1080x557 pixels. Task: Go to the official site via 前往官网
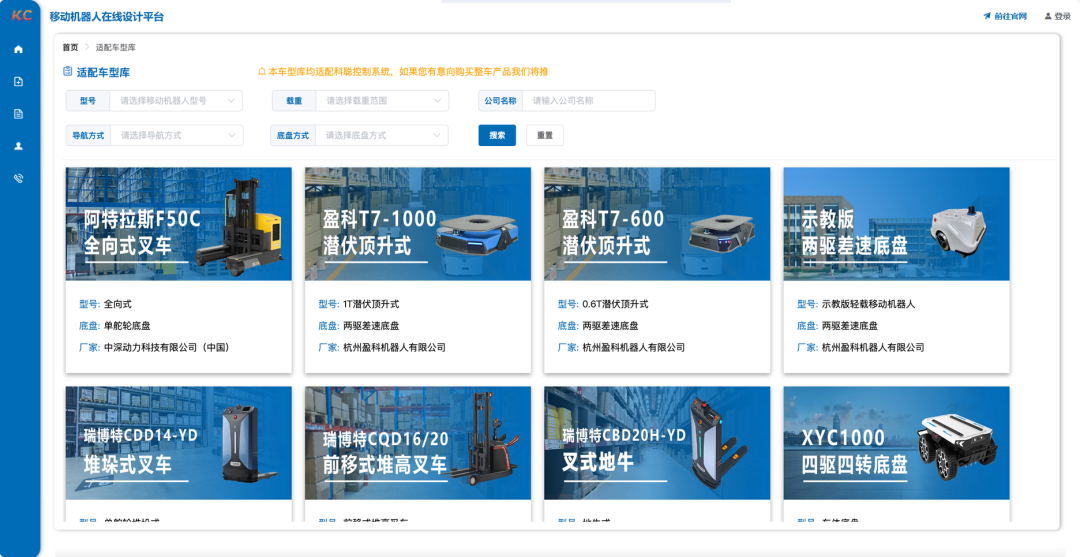coord(1004,16)
